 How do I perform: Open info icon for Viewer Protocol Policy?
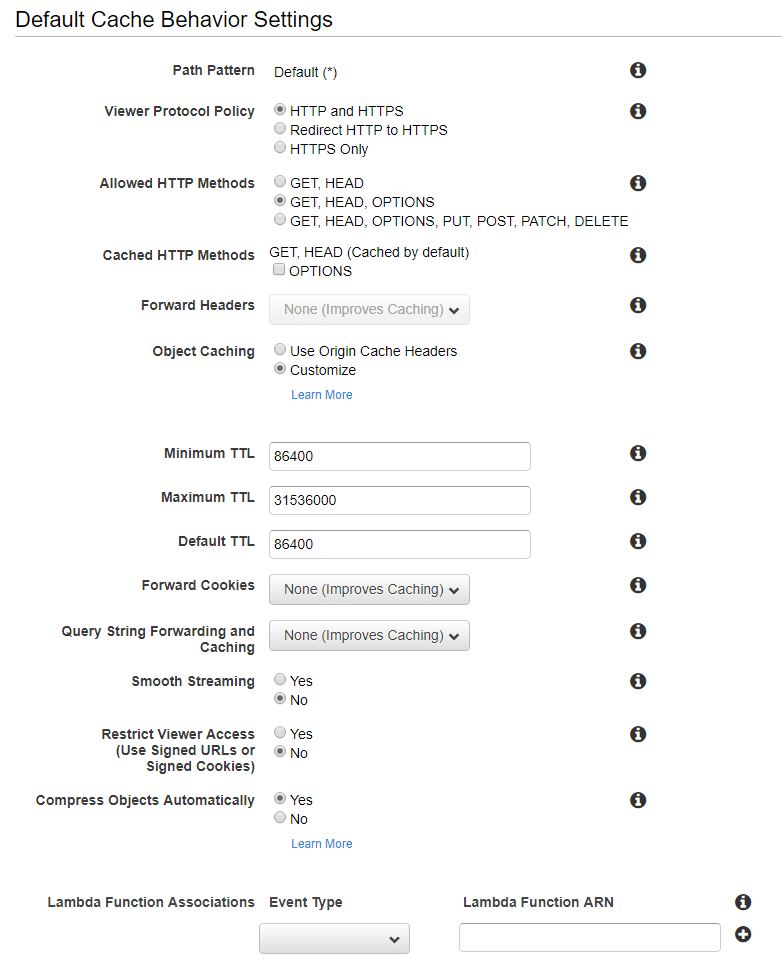pyautogui.click(x=638, y=111)
